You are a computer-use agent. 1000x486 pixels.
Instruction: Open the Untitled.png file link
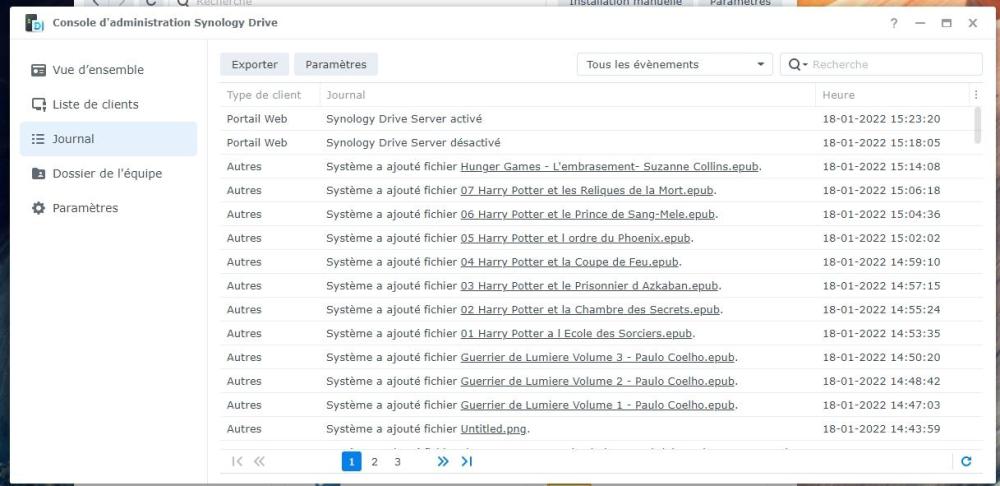(494, 429)
